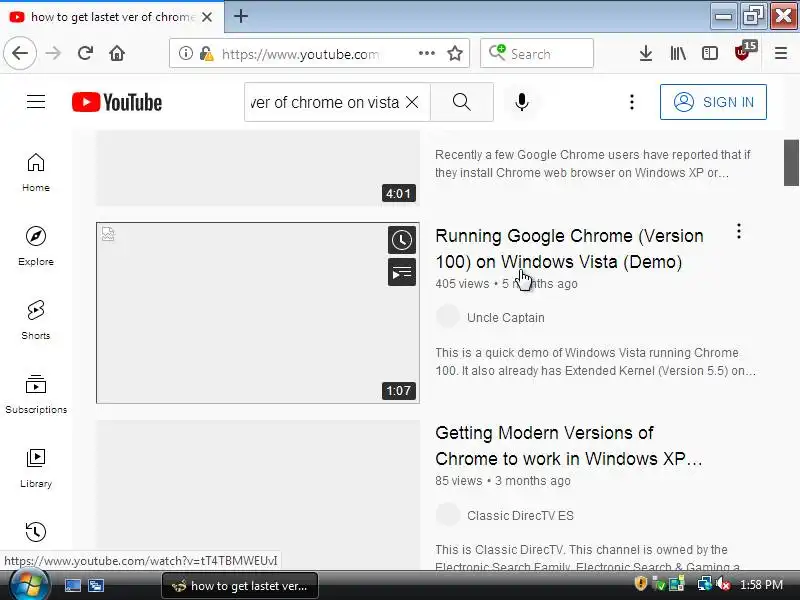Open Shorts in the sidebar
The image size is (800, 600).
(36, 320)
